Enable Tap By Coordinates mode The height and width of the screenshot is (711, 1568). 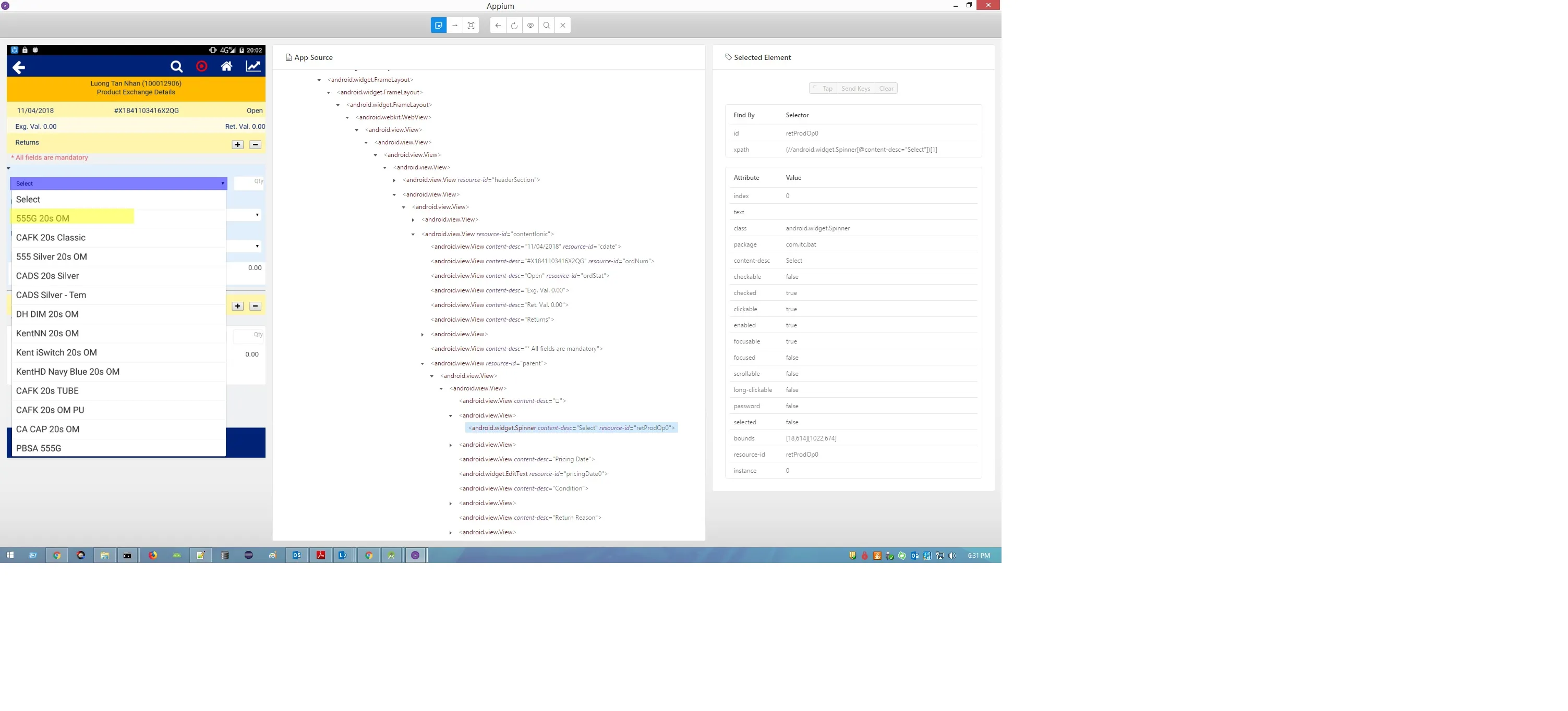click(x=471, y=26)
